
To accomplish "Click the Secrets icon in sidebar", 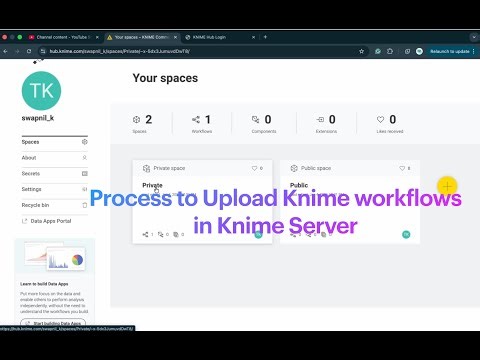I will pos(85,174).
